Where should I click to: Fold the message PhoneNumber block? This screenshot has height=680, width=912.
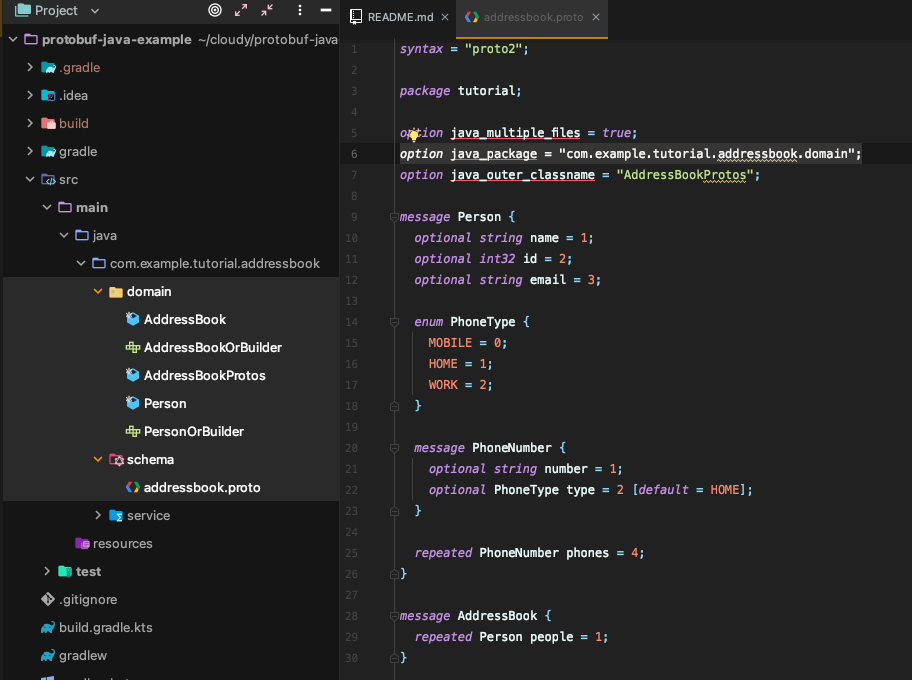click(x=394, y=448)
